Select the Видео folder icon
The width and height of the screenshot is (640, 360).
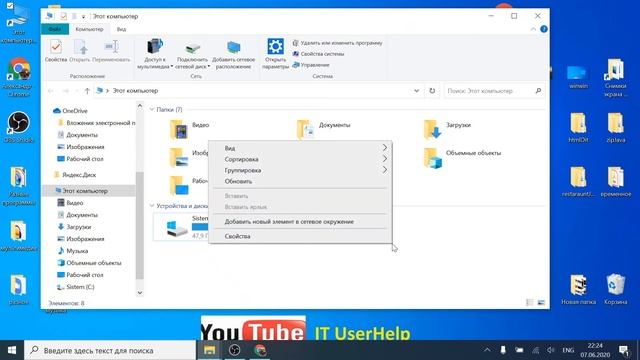[x=179, y=129]
